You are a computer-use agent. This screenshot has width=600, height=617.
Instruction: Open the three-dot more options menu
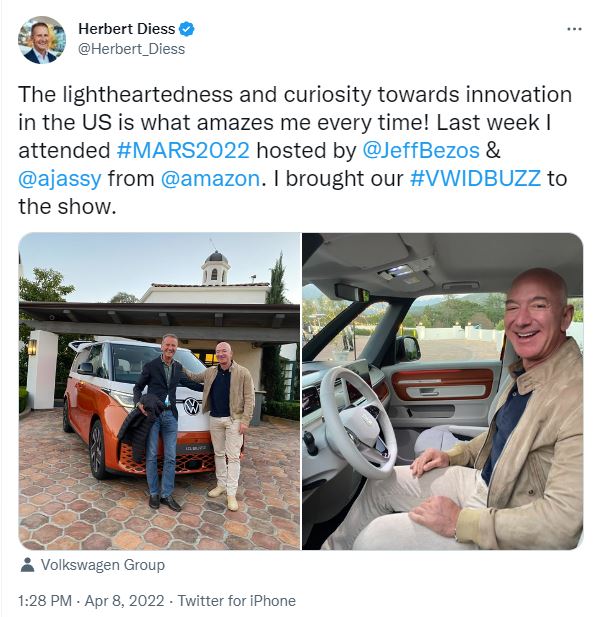point(574,29)
